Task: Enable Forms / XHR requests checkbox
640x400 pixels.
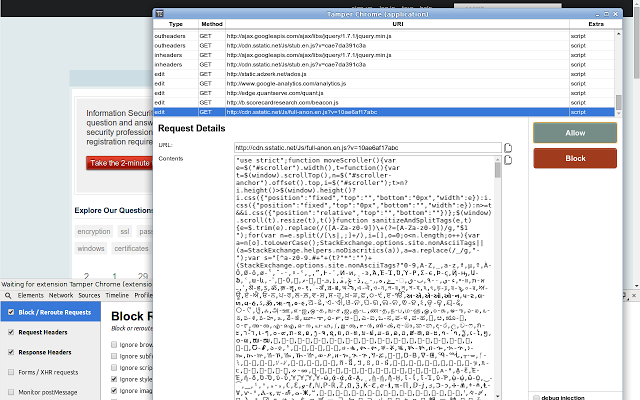Action: (11, 372)
